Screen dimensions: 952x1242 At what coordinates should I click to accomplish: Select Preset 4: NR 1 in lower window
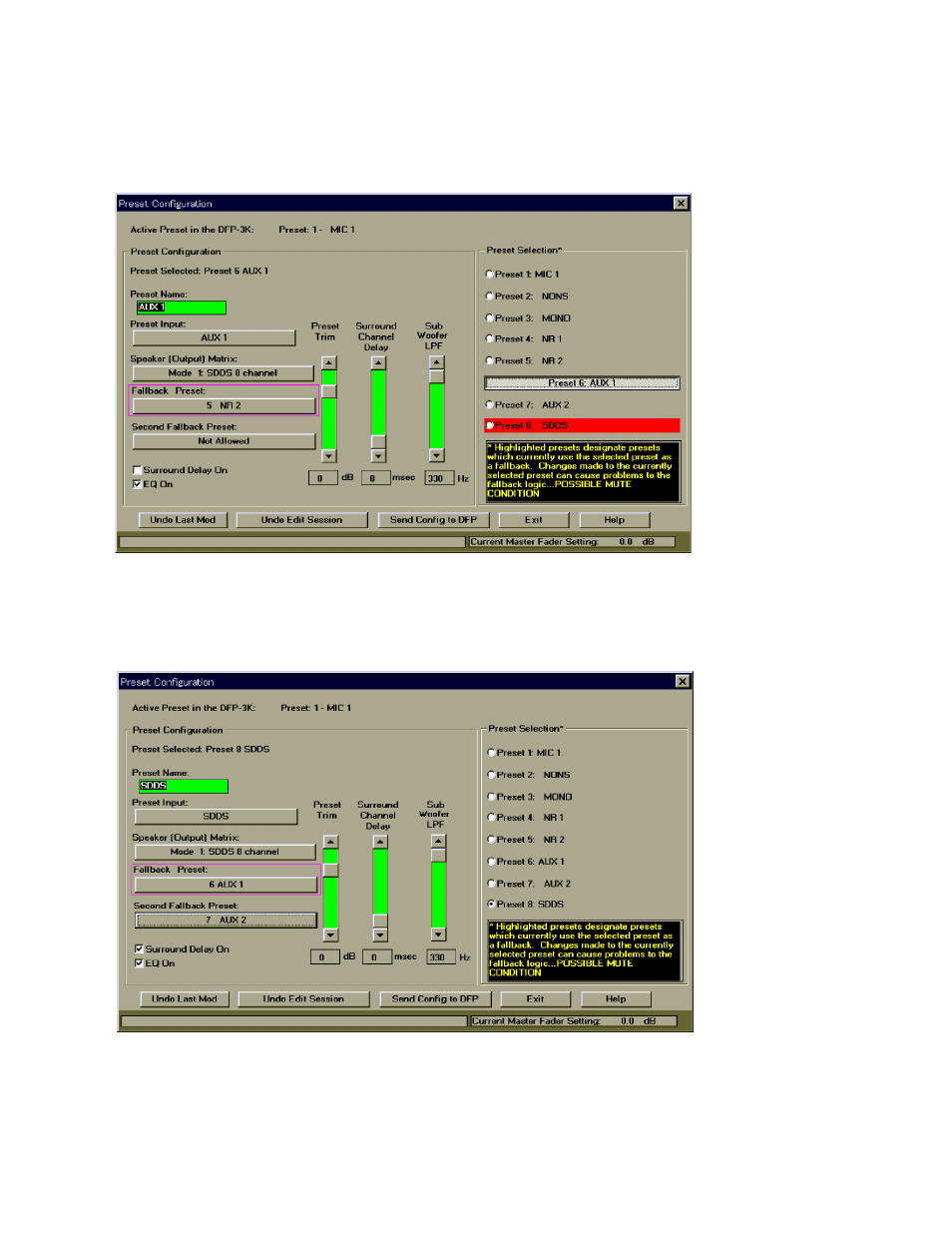(526, 818)
